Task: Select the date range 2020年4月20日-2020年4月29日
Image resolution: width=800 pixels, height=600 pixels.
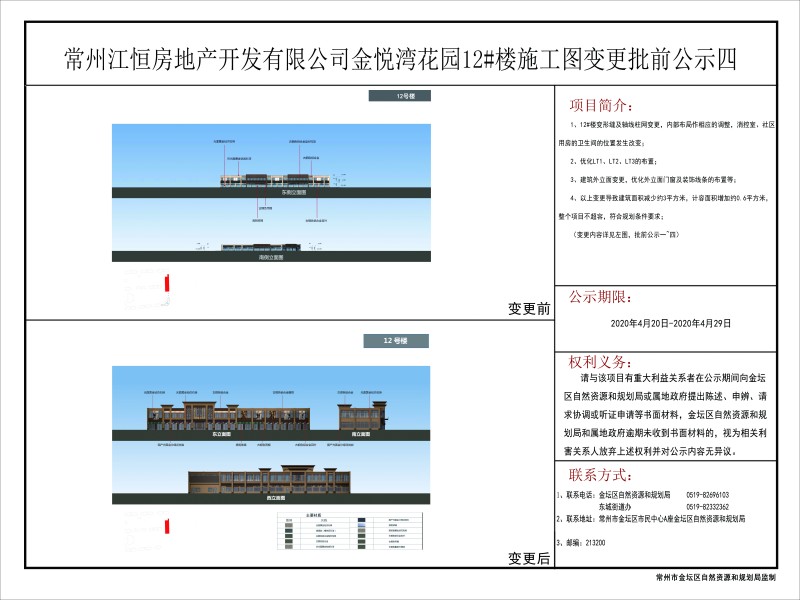Action: (670, 323)
